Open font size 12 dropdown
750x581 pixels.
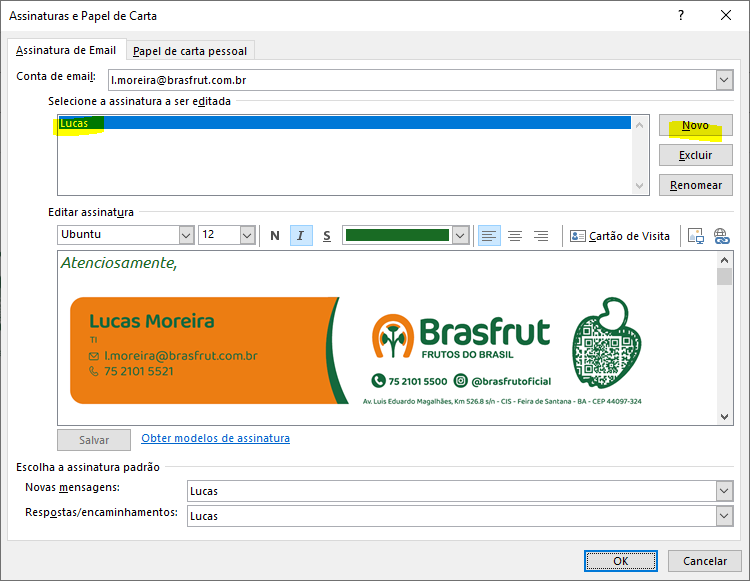[247, 235]
